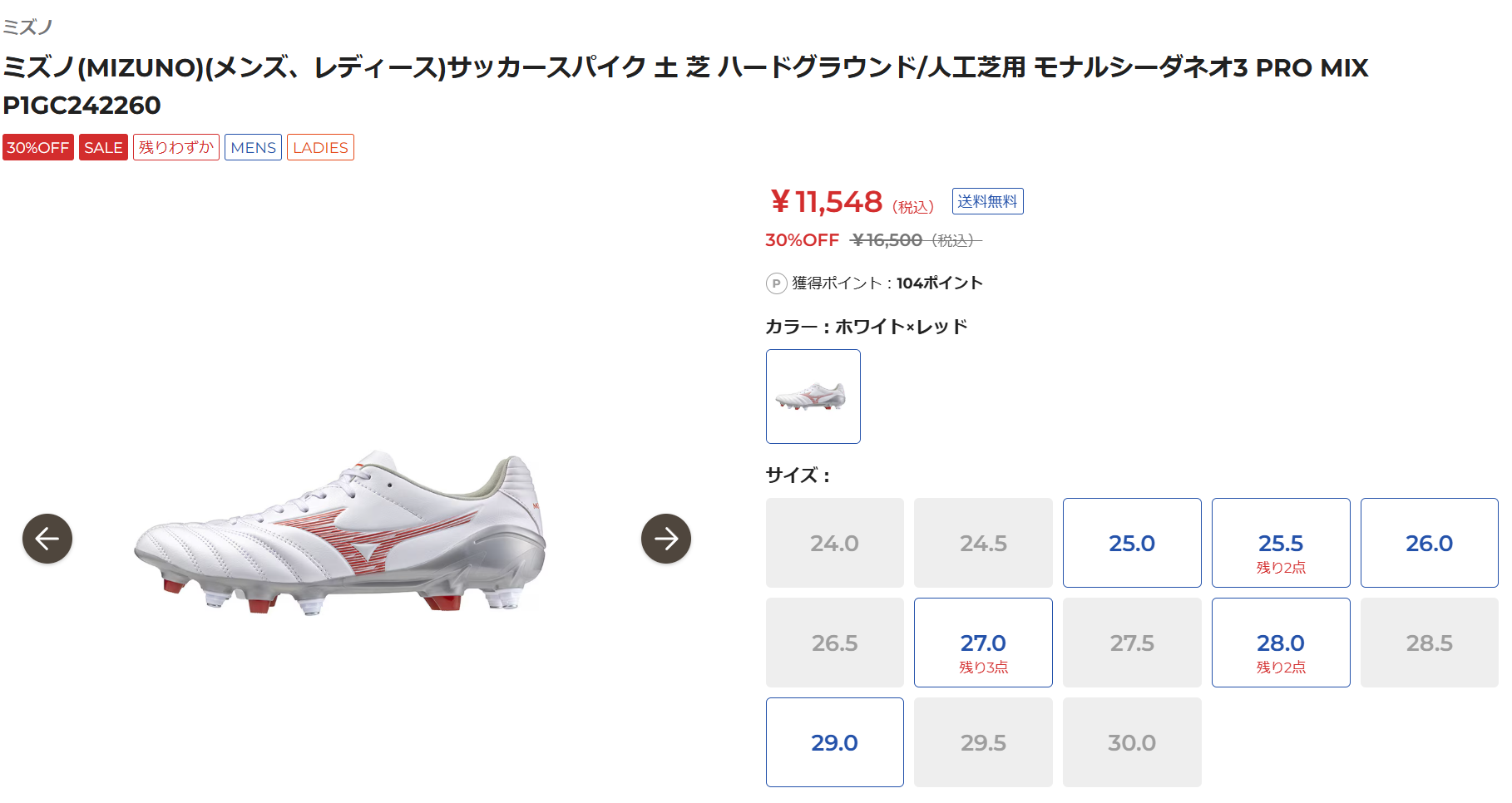Select the white and red color thumbnail
This screenshot has height=803, width=1512.
coord(813,397)
